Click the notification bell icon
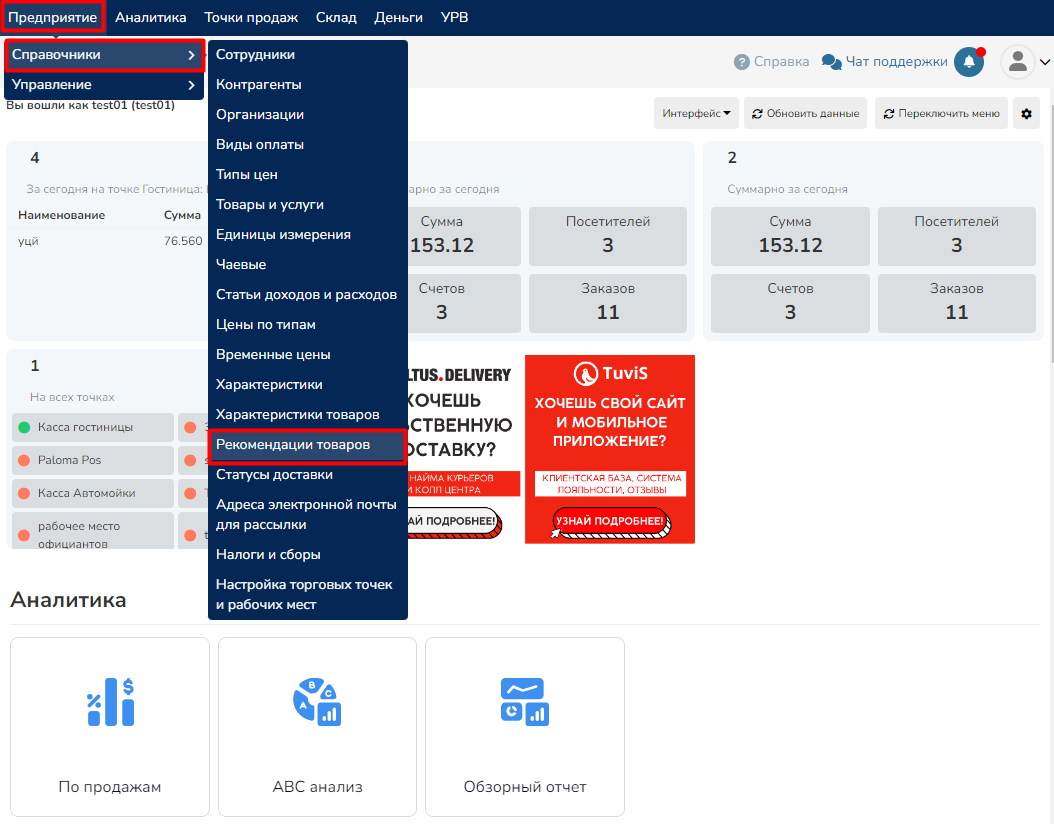This screenshot has width=1054, height=824. click(968, 62)
